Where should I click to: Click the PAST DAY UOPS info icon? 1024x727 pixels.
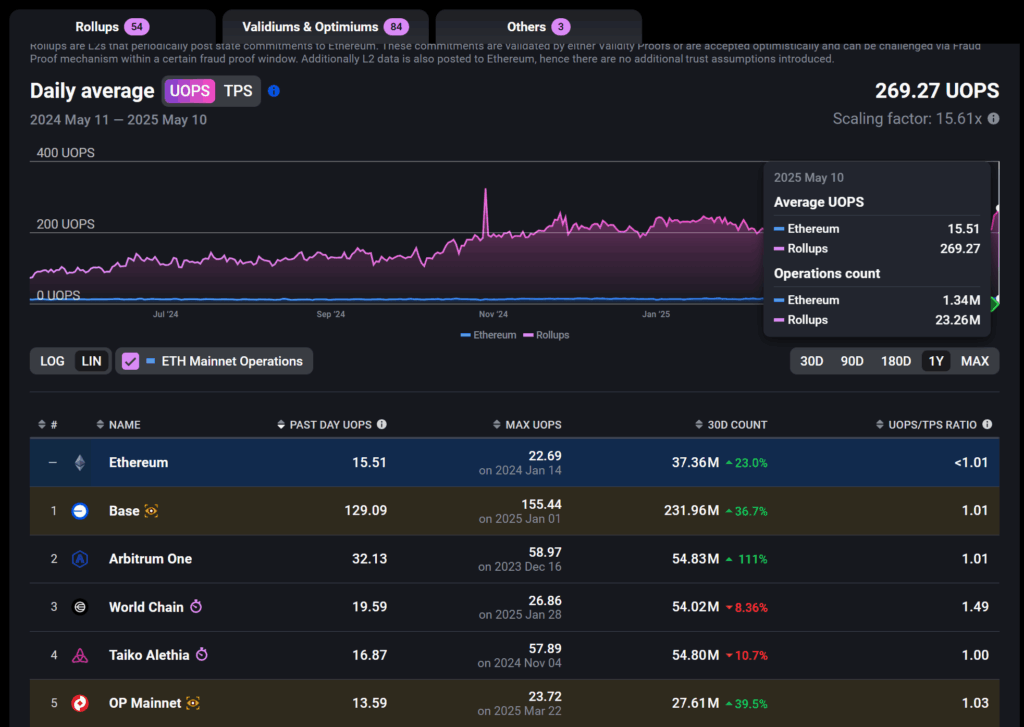pos(382,424)
